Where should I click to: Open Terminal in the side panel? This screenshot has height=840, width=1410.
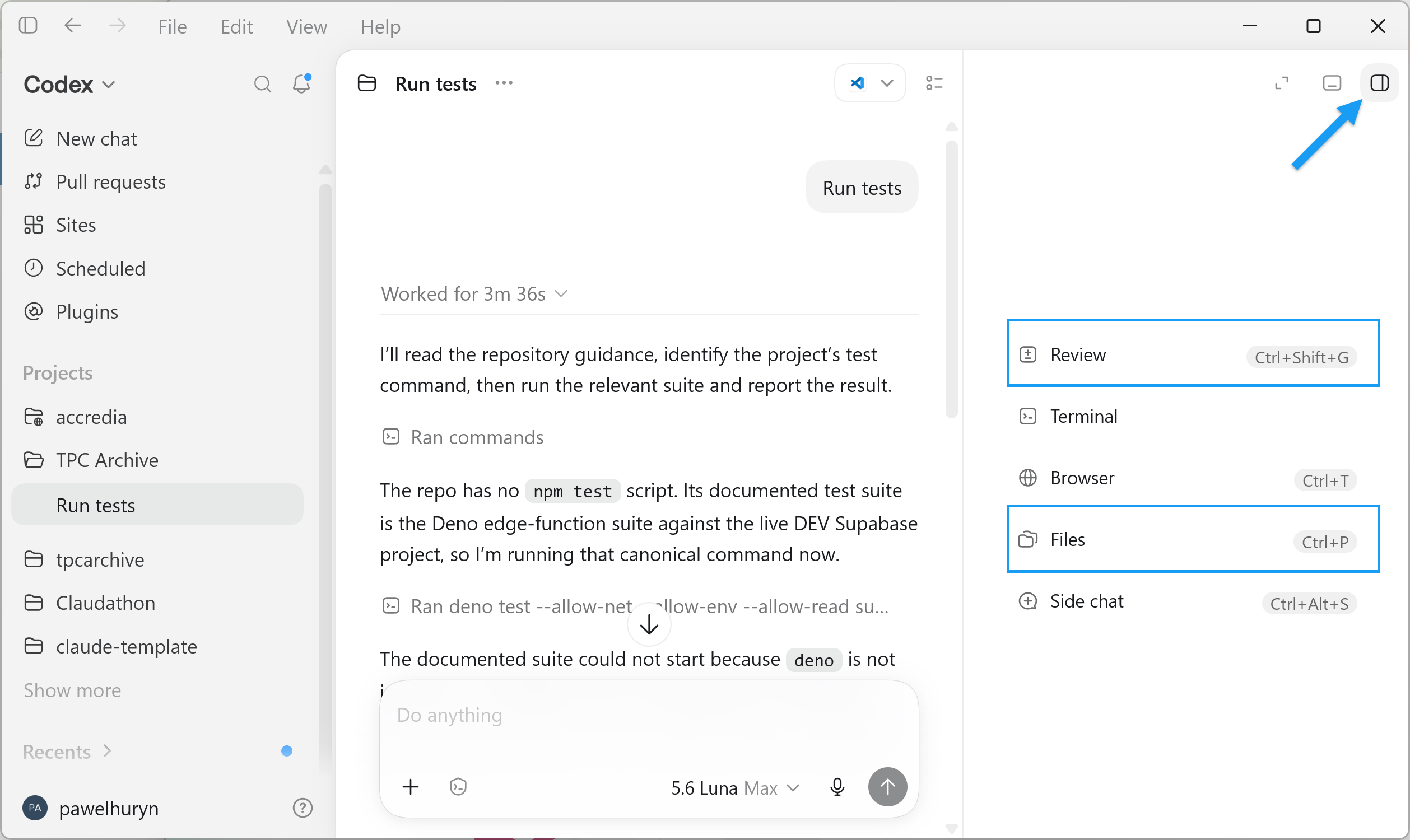tap(1193, 417)
